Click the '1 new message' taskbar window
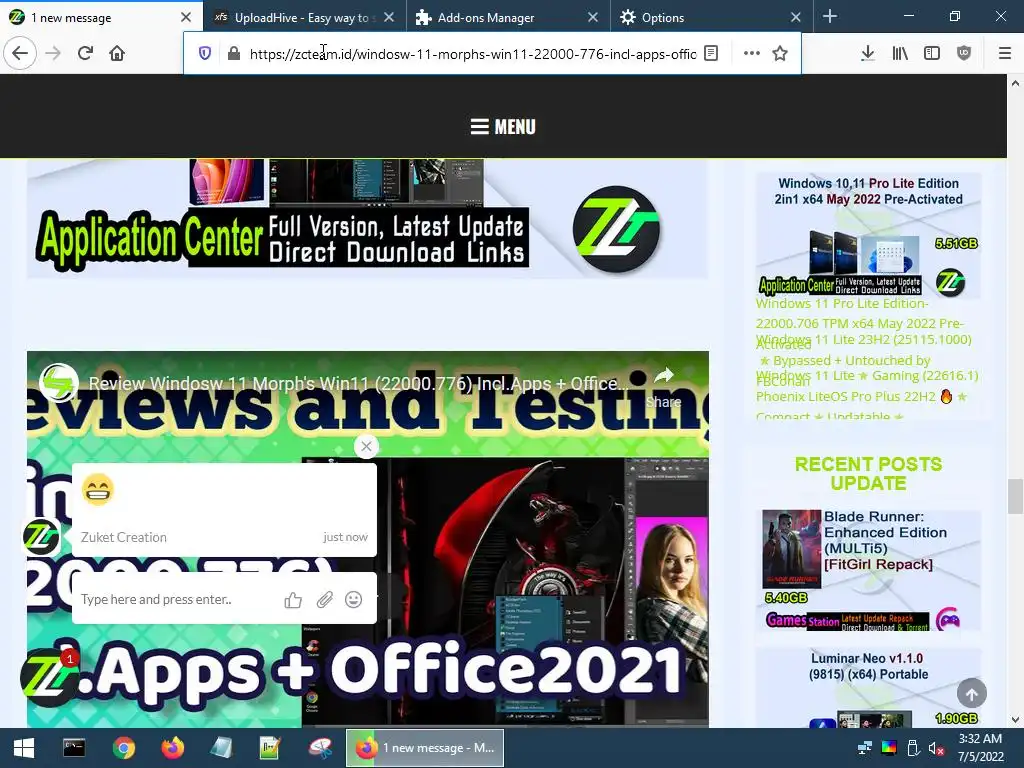The width and height of the screenshot is (1024, 768). pyautogui.click(x=425, y=748)
